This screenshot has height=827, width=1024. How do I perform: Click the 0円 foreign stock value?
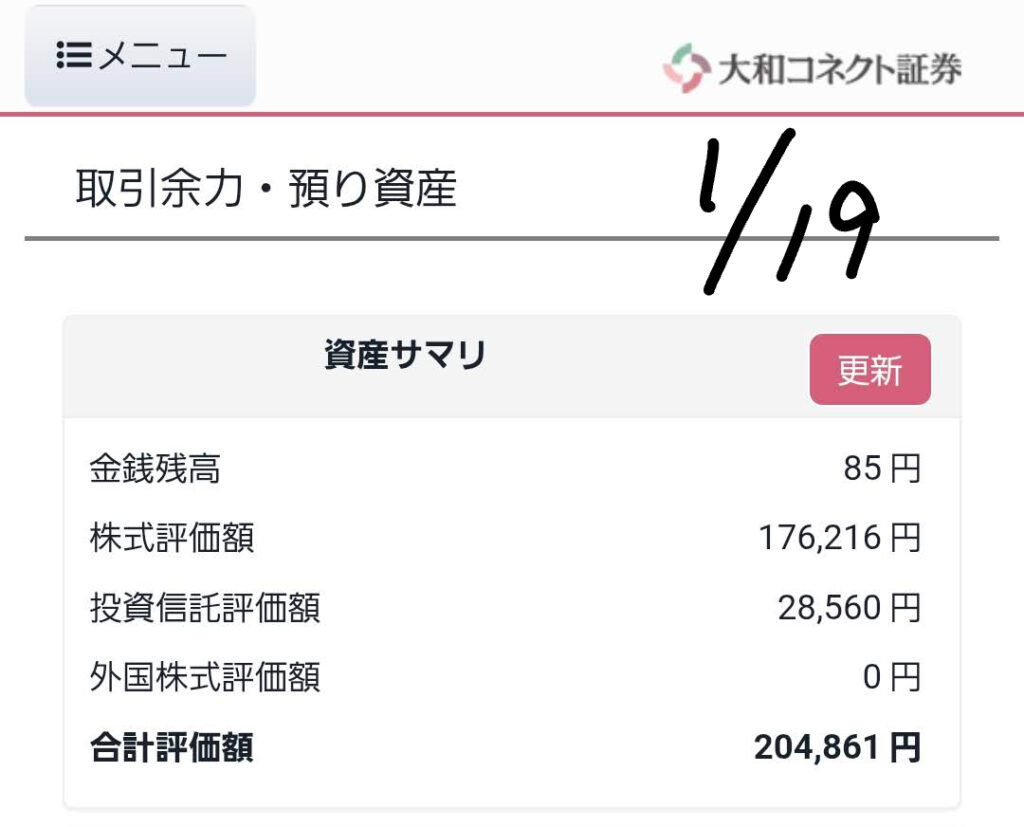(891, 678)
